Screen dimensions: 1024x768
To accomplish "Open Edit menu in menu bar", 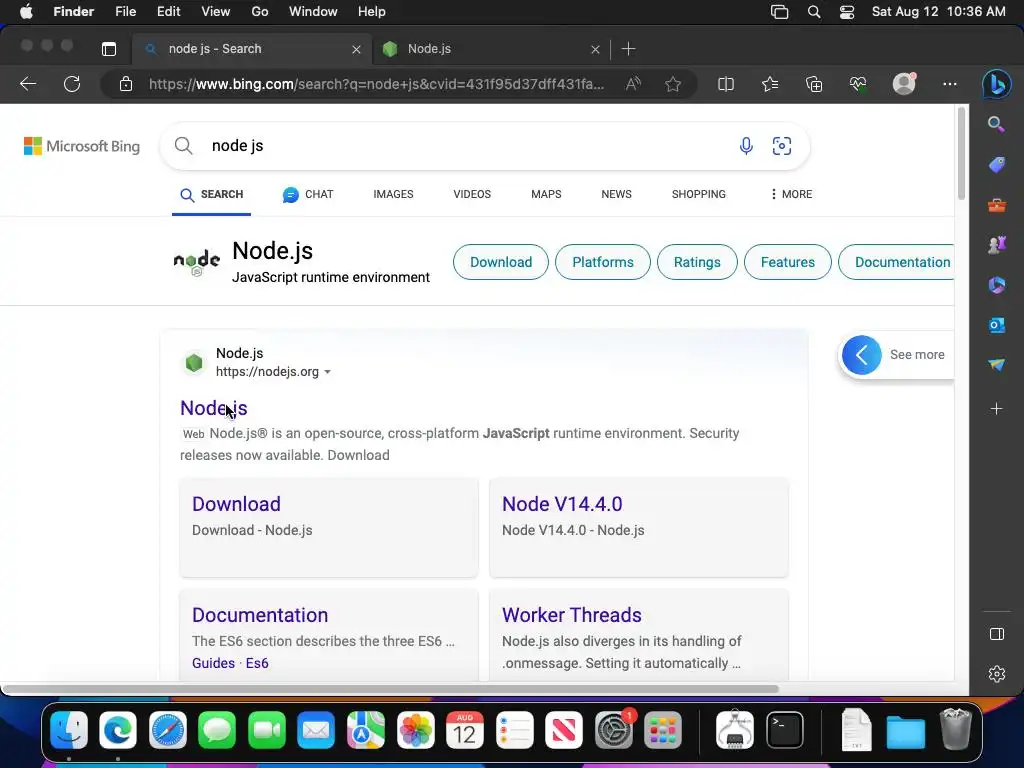I will (168, 12).
